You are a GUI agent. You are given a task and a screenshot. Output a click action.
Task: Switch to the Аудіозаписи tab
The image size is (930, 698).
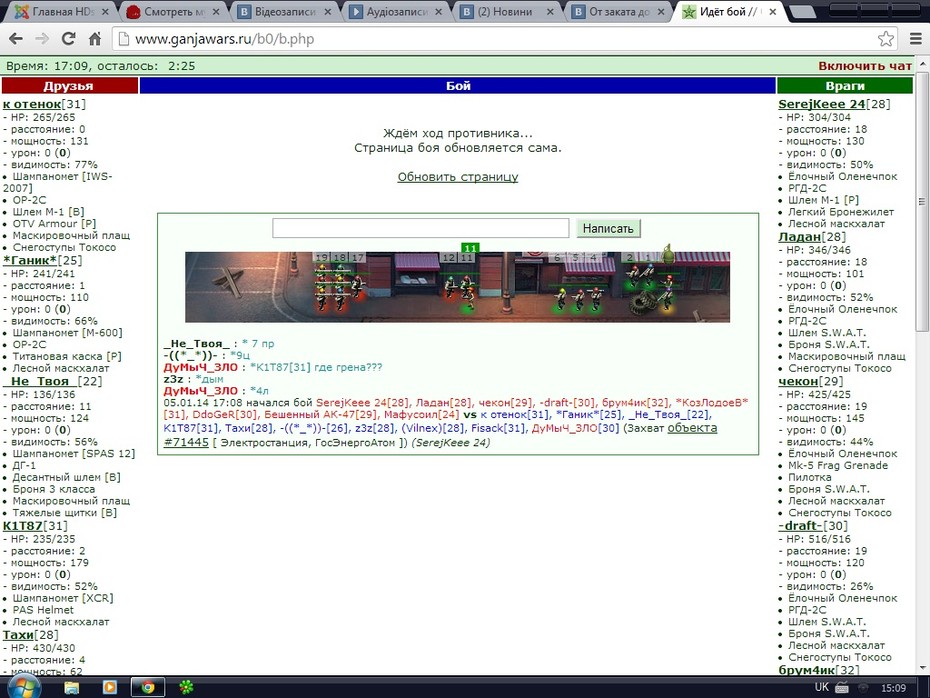(x=396, y=11)
